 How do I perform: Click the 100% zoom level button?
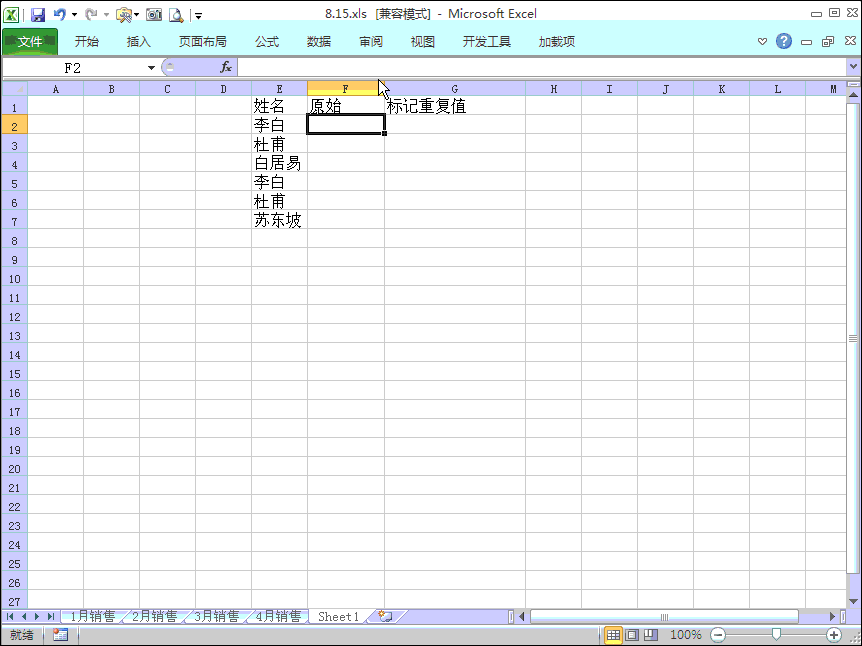click(x=686, y=635)
